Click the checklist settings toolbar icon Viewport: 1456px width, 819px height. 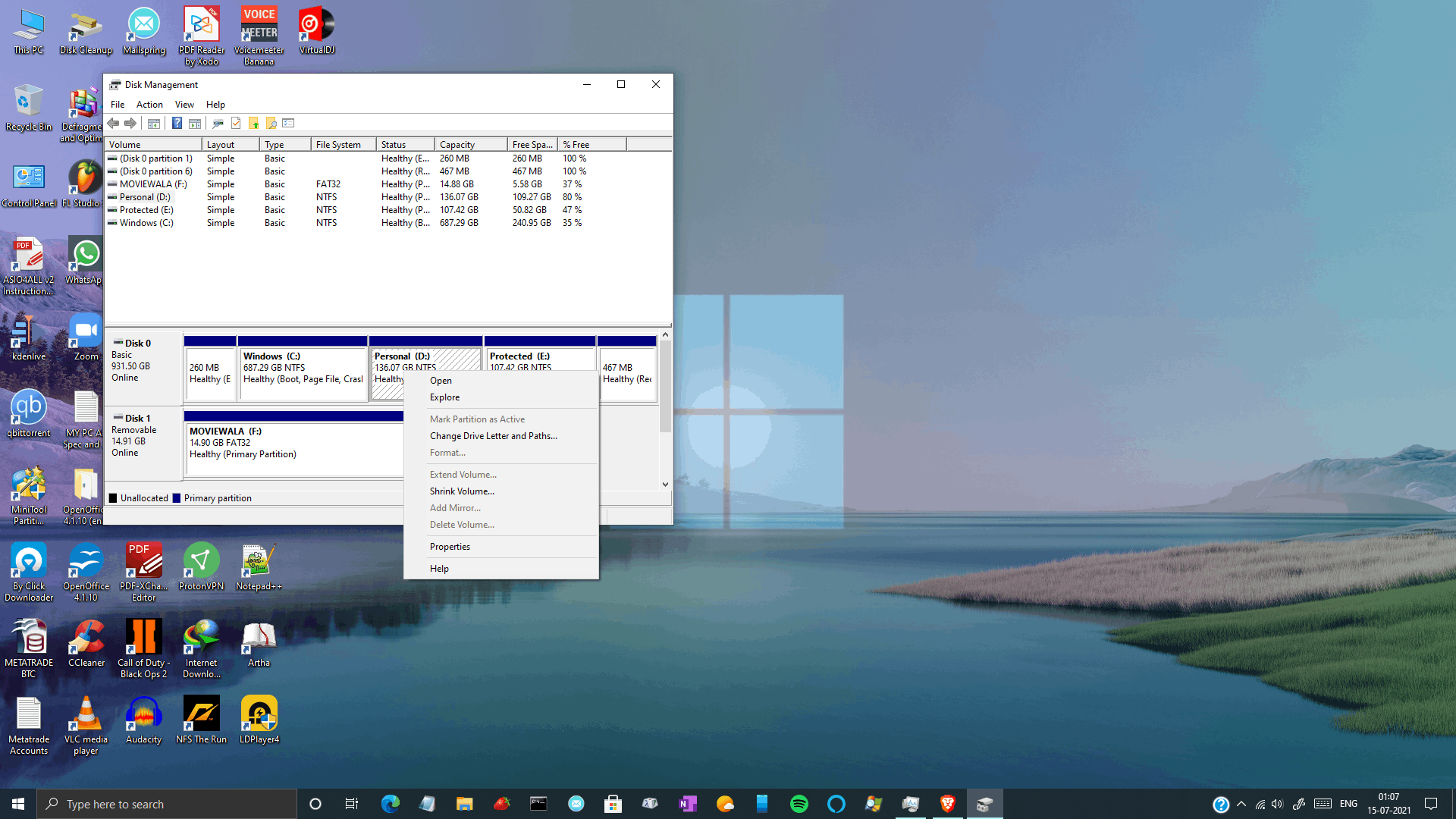point(288,123)
